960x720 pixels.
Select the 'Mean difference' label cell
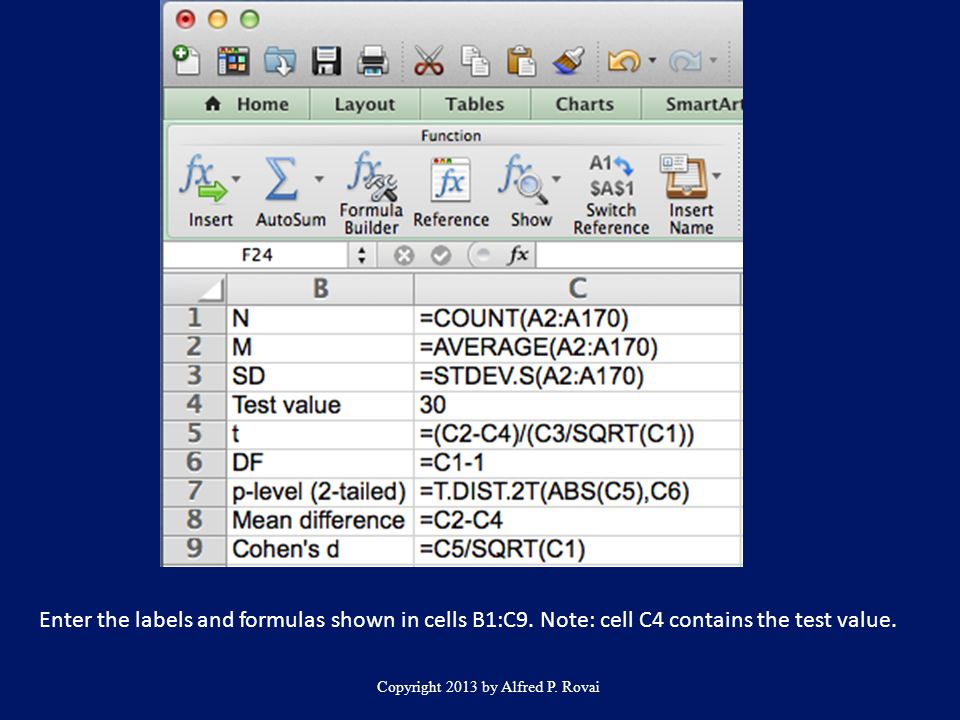pyautogui.click(x=320, y=520)
